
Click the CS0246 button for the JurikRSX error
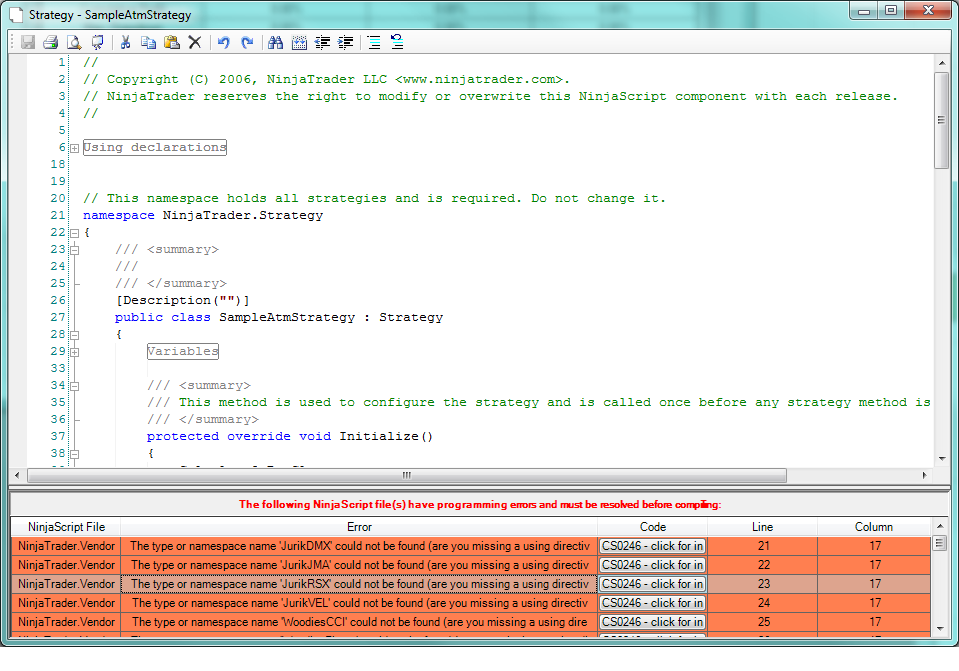point(653,584)
